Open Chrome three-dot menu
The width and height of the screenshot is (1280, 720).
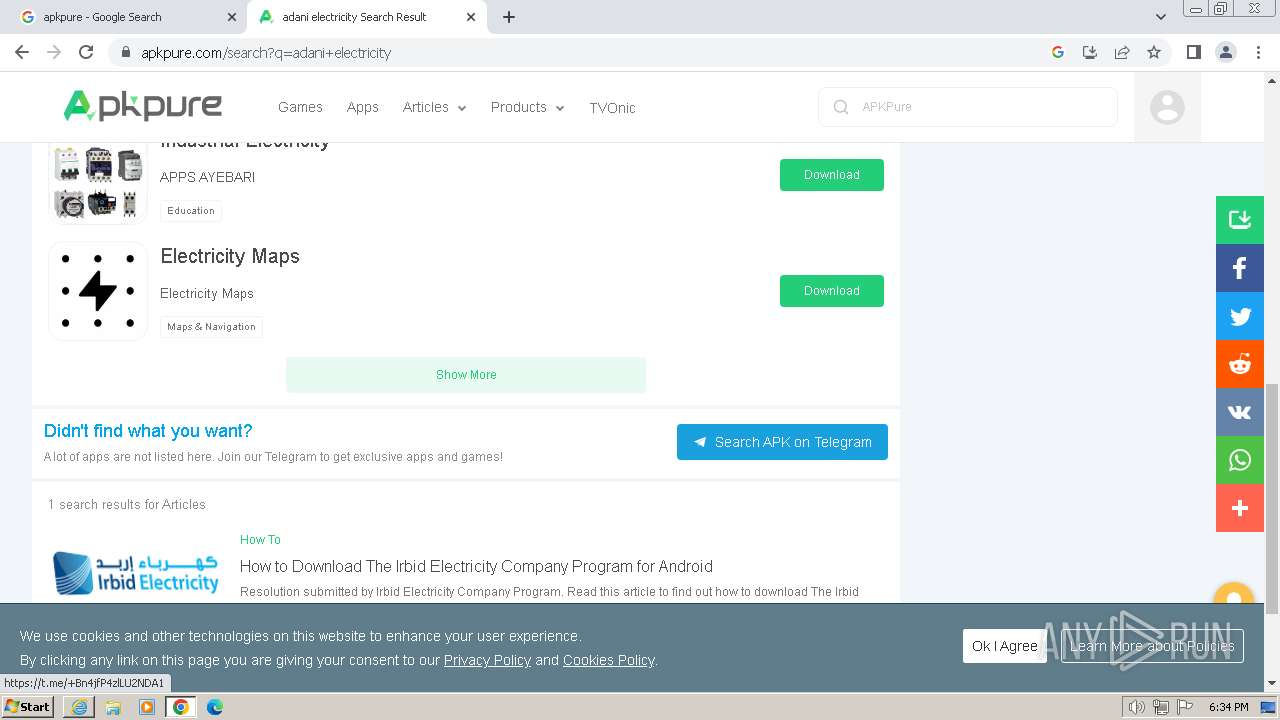click(x=1259, y=52)
